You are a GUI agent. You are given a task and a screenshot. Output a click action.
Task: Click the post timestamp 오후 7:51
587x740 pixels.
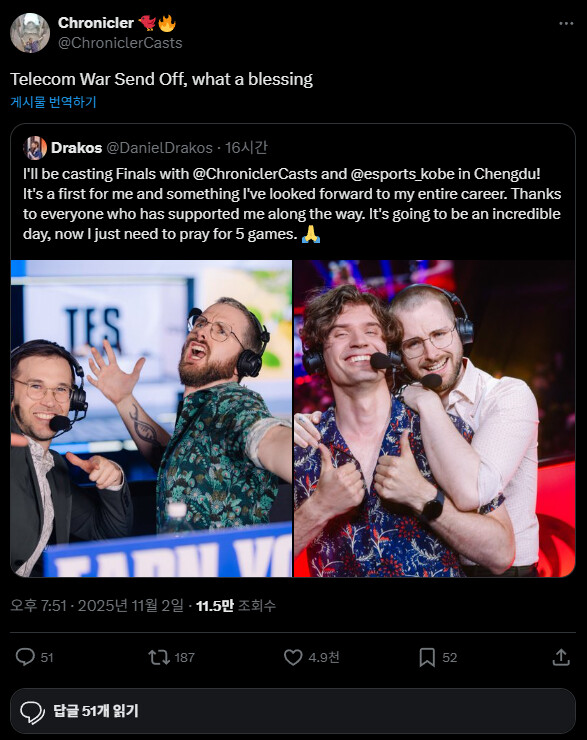[39, 605]
